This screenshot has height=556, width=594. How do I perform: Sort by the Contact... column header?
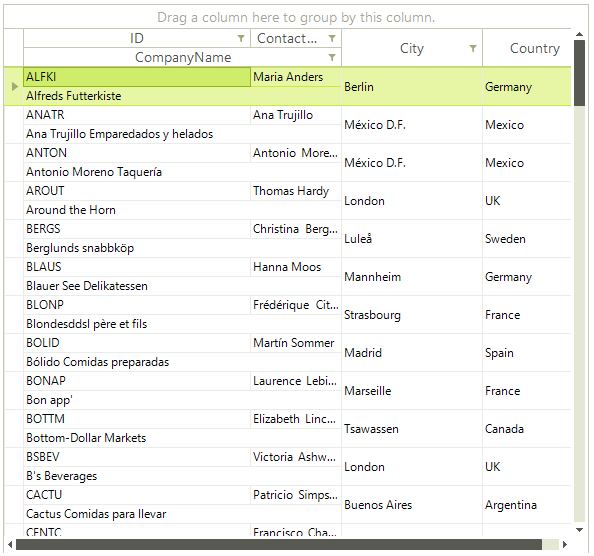tap(296, 38)
